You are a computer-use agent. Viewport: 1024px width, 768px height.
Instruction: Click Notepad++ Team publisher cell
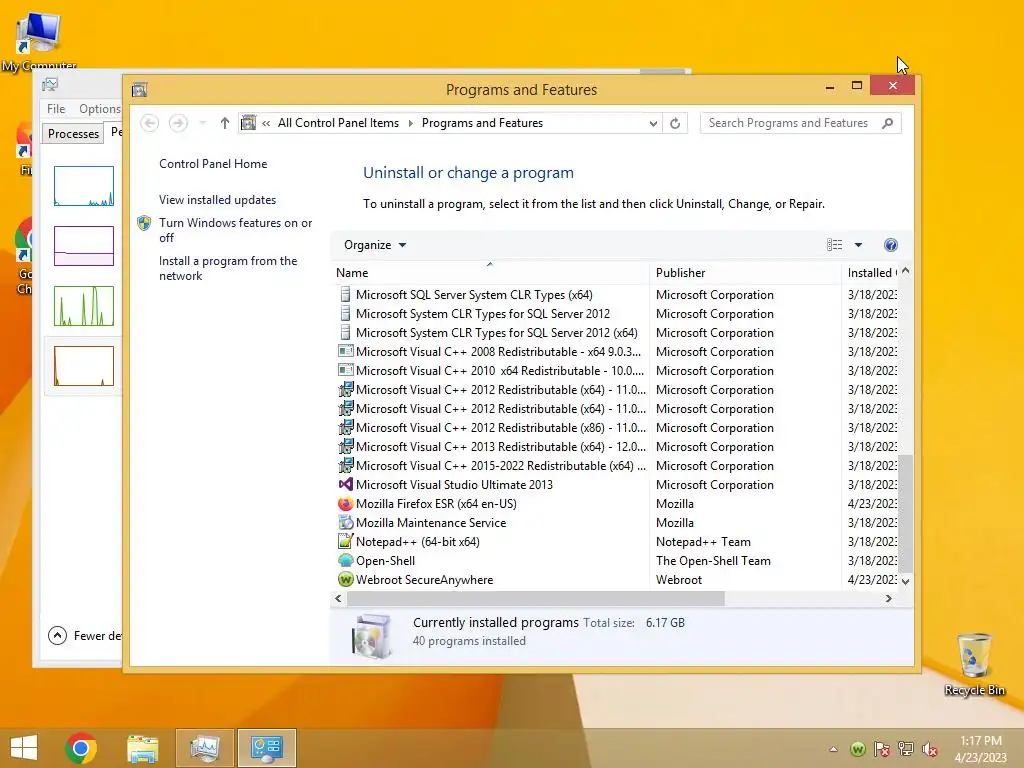pos(703,541)
